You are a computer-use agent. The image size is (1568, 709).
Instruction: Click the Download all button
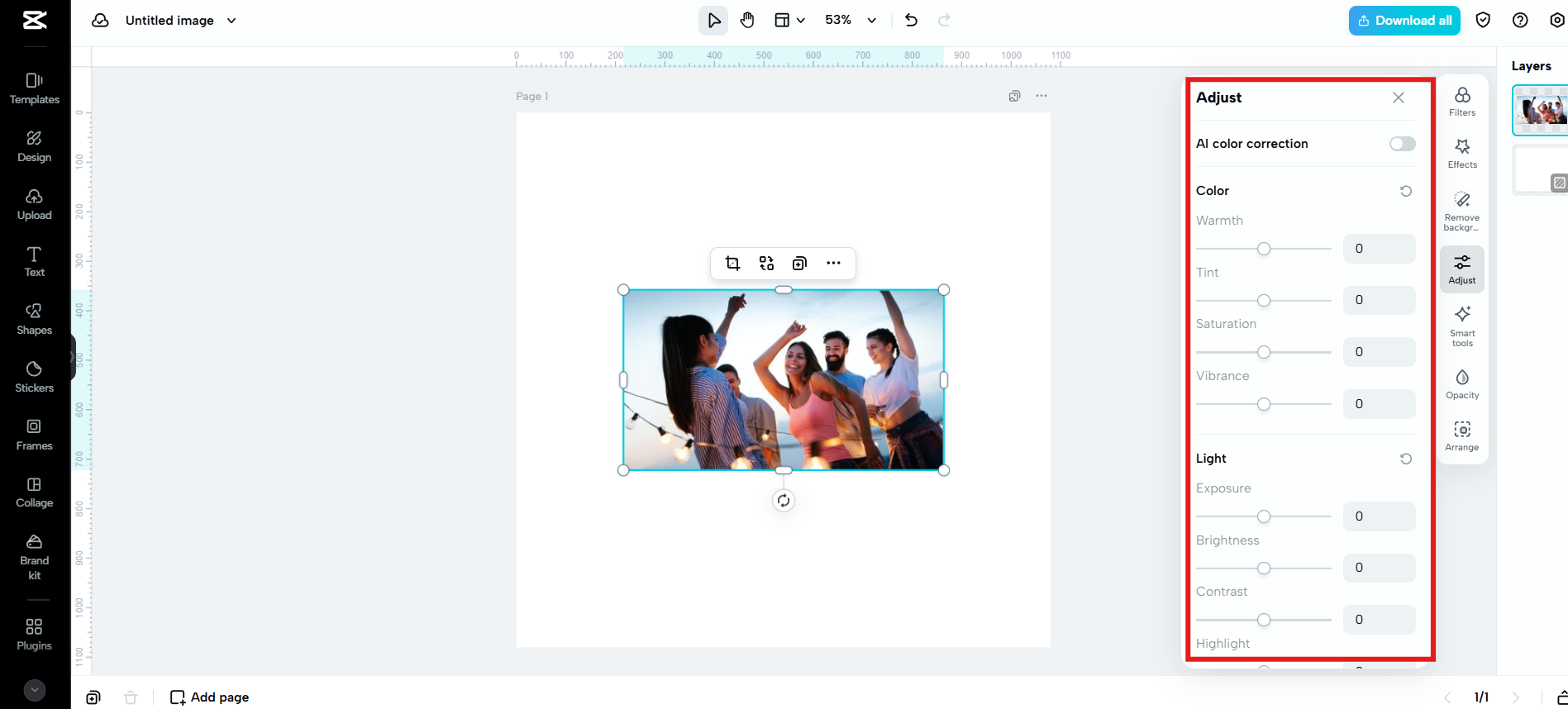(1404, 21)
